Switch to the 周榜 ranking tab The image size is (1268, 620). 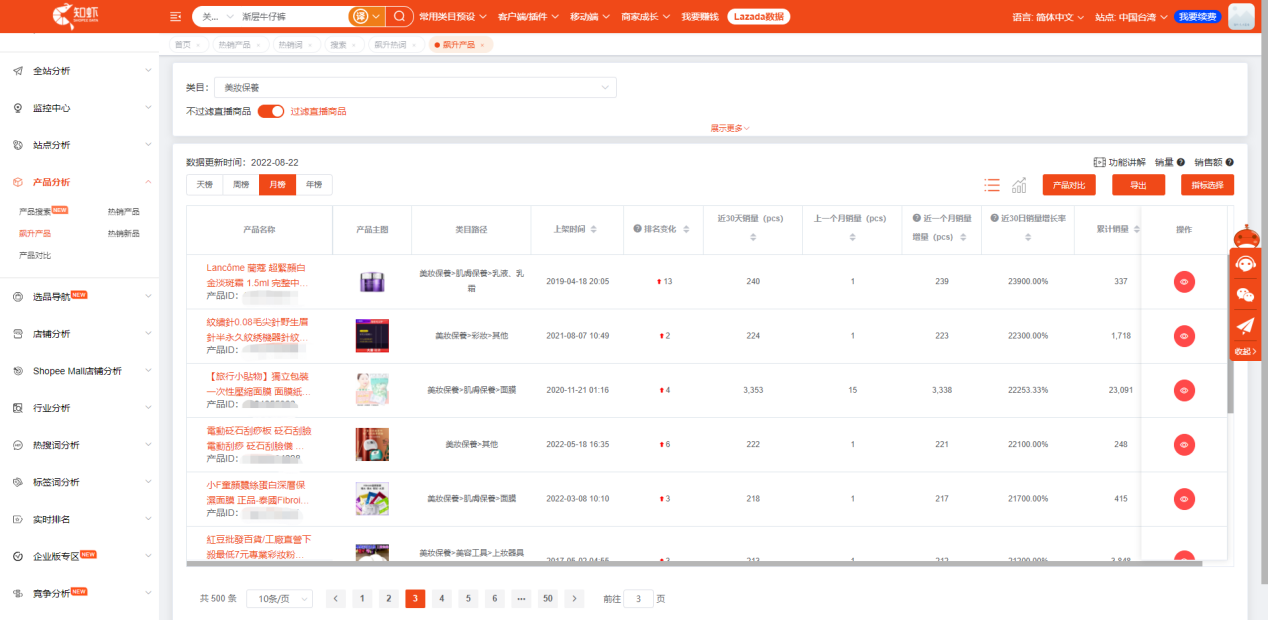point(240,184)
